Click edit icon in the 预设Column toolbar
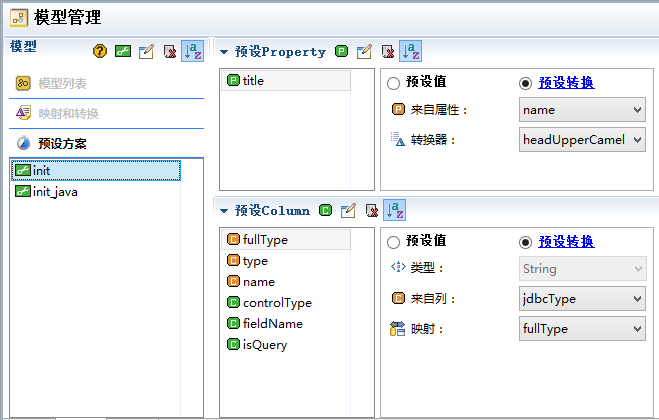659x420 pixels. click(348, 210)
